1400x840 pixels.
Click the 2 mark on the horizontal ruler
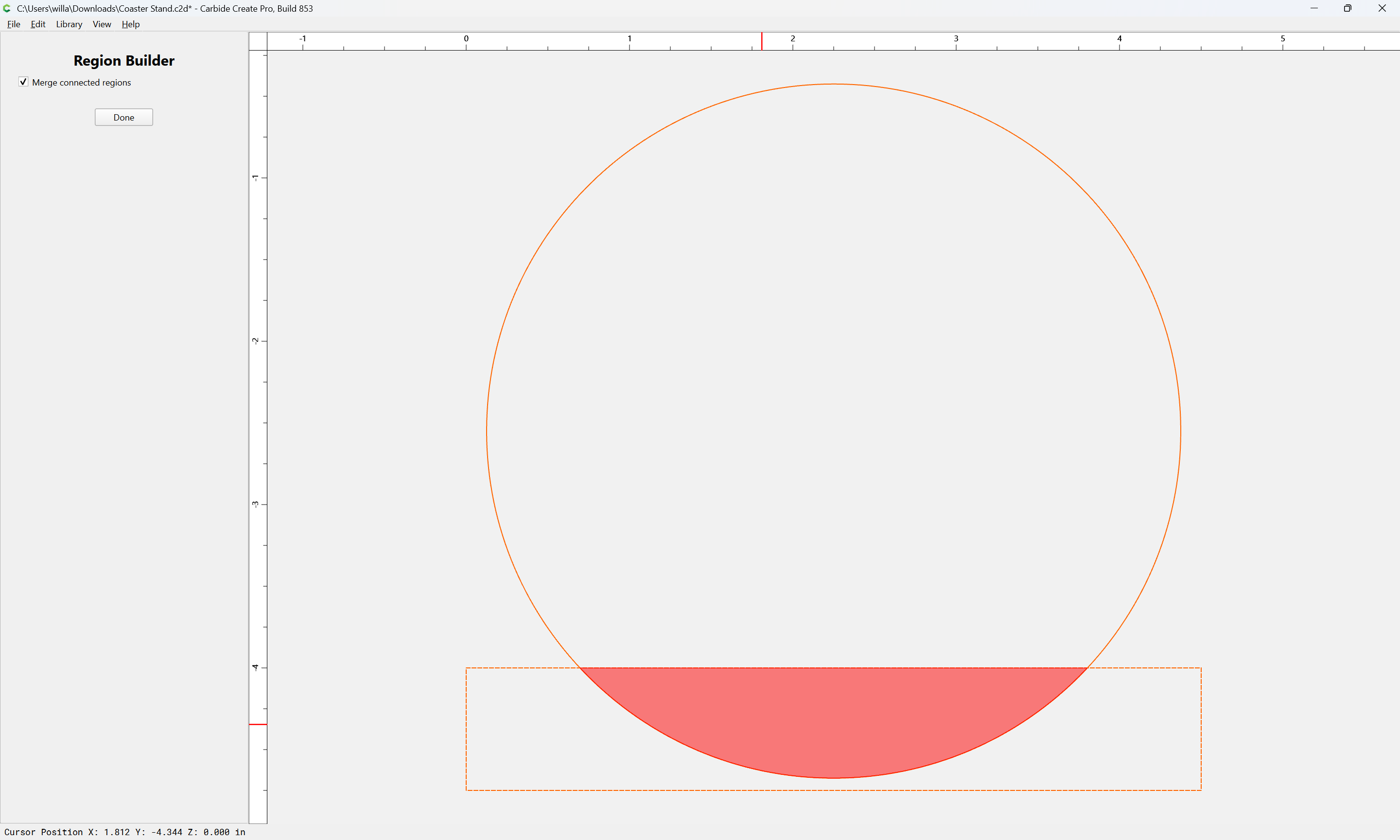(792, 39)
